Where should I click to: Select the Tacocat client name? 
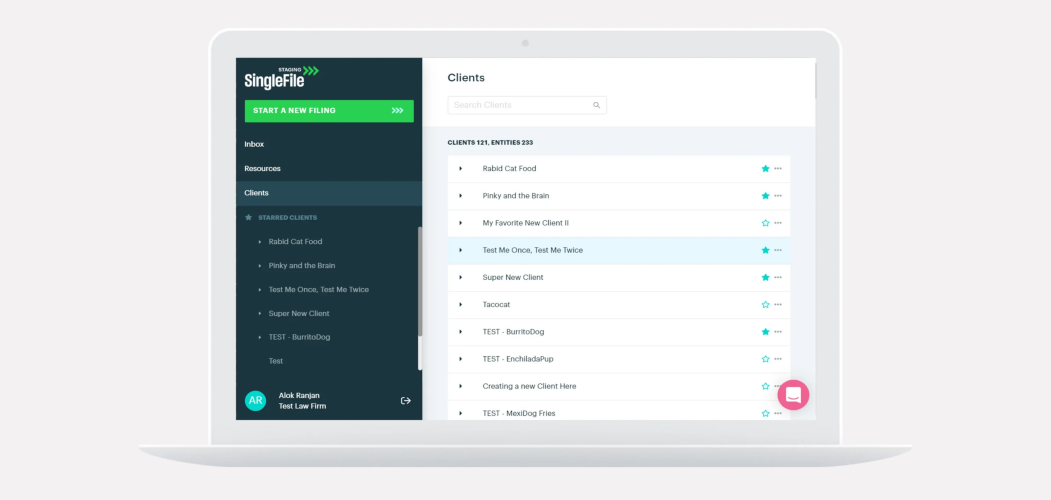point(496,304)
